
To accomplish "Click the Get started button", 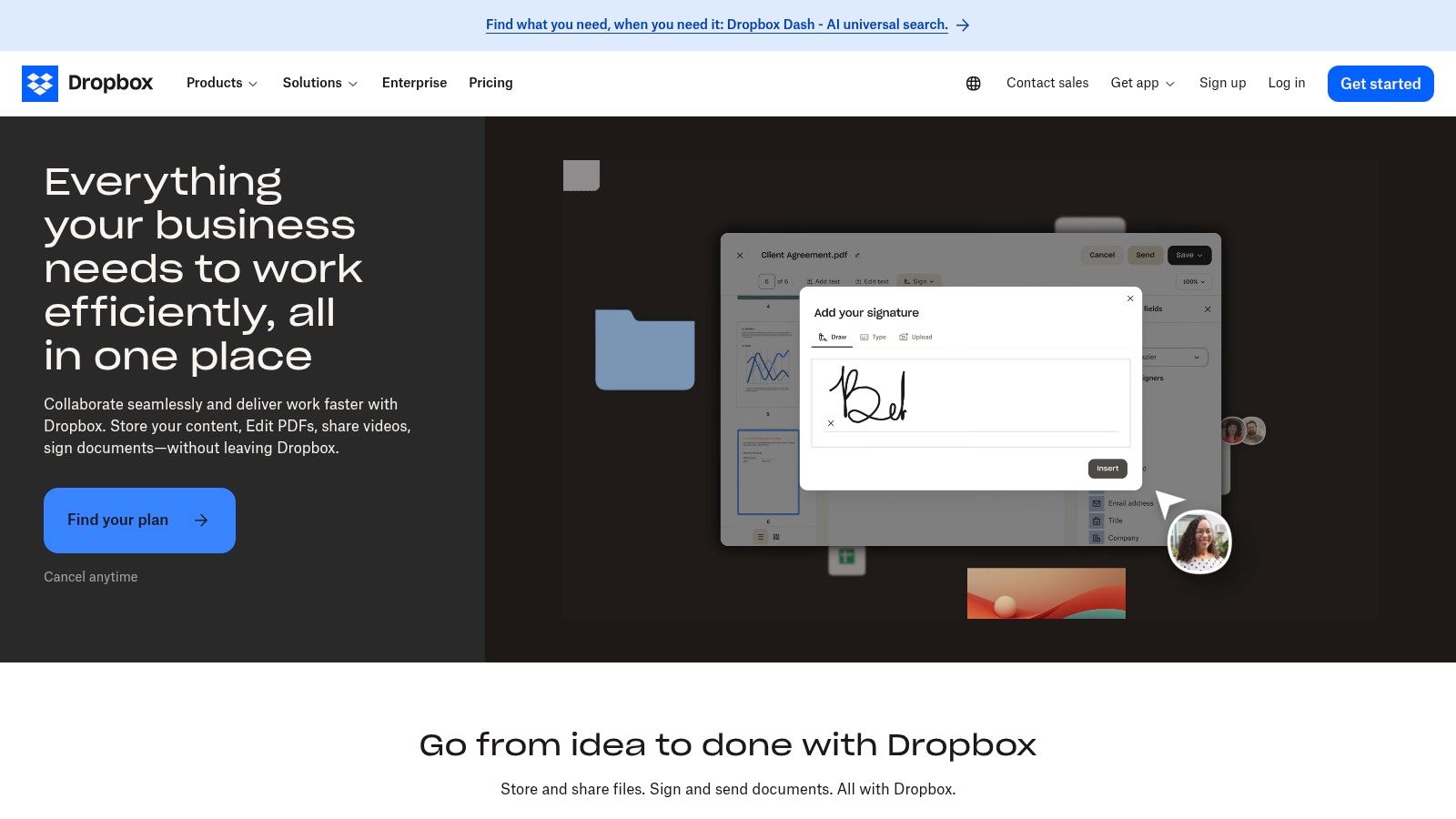I will coord(1380,84).
